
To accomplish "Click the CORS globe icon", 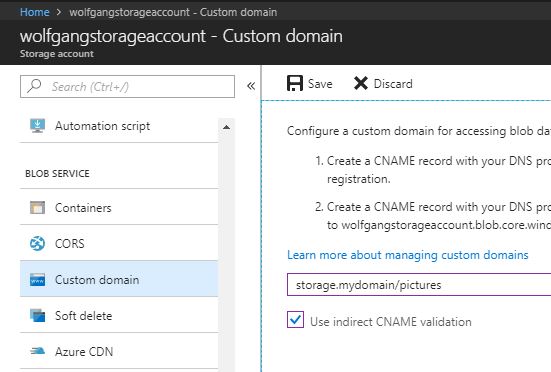I will pyautogui.click(x=37, y=243).
